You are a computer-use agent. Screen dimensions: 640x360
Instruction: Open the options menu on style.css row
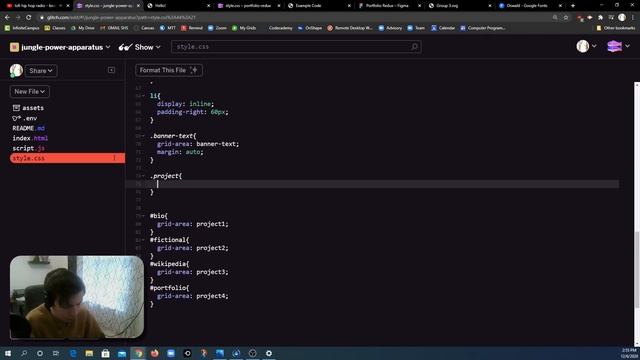click(114, 158)
